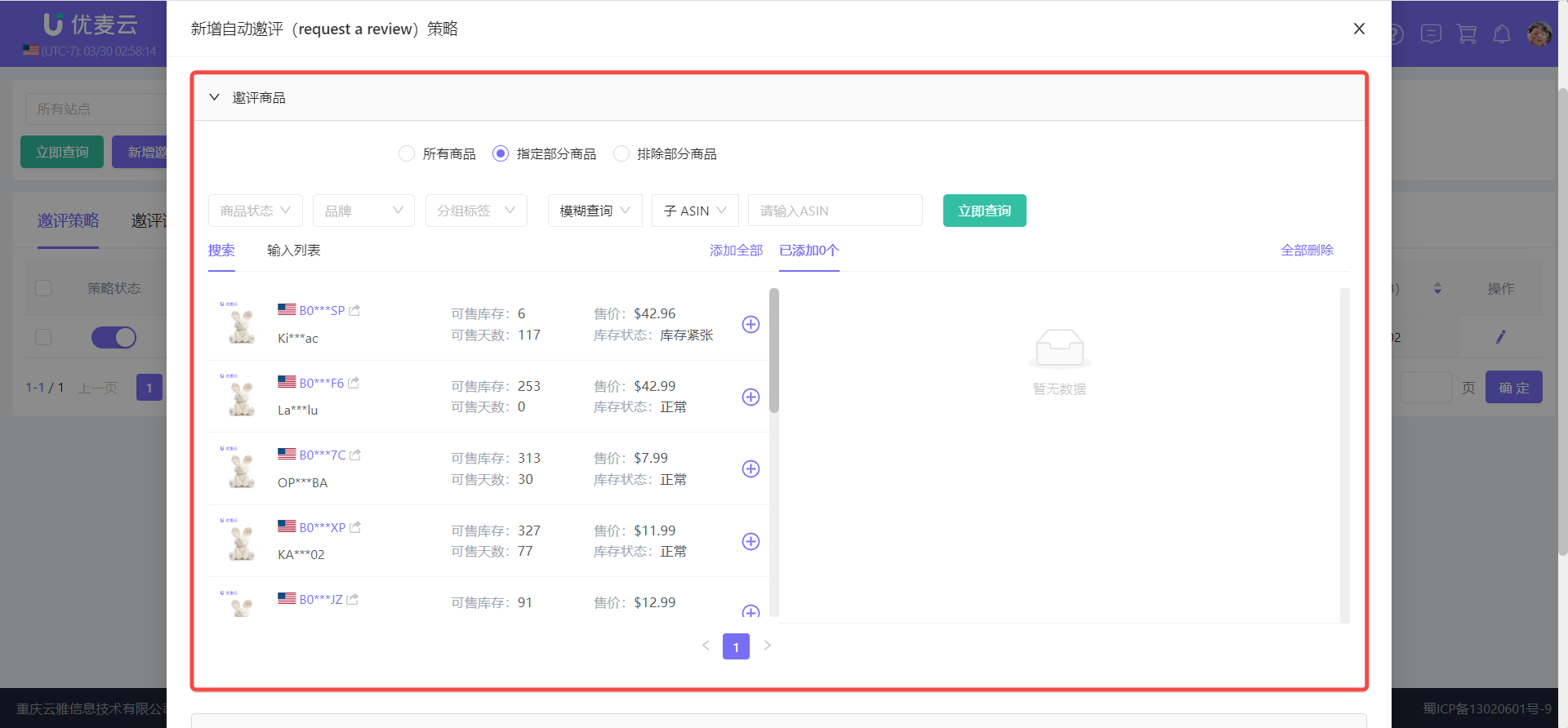
Task: Go to previous page in product pagination
Action: (x=706, y=646)
